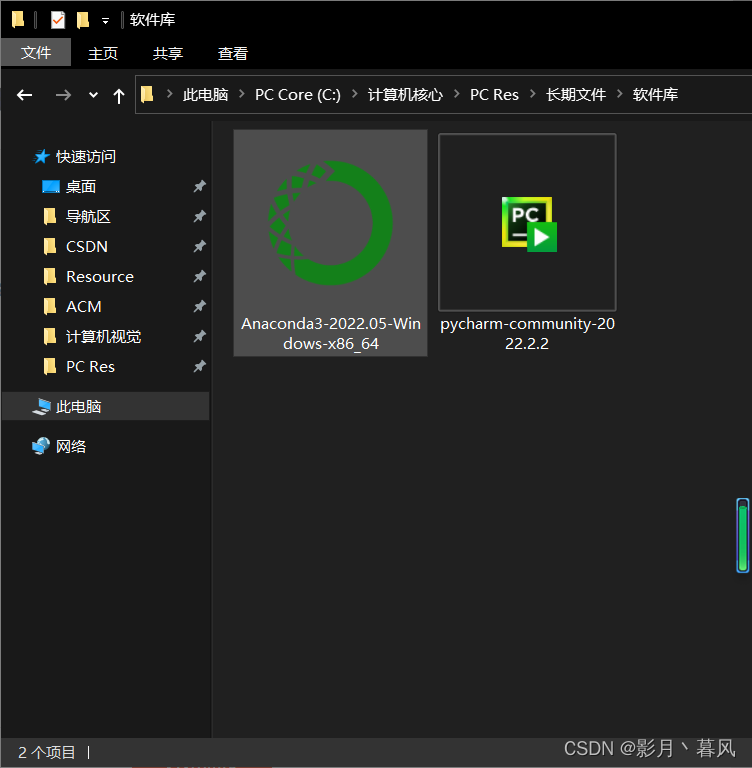752x768 pixels.
Task: Click the pin icon beside sidebar PC Res
Action: click(199, 366)
